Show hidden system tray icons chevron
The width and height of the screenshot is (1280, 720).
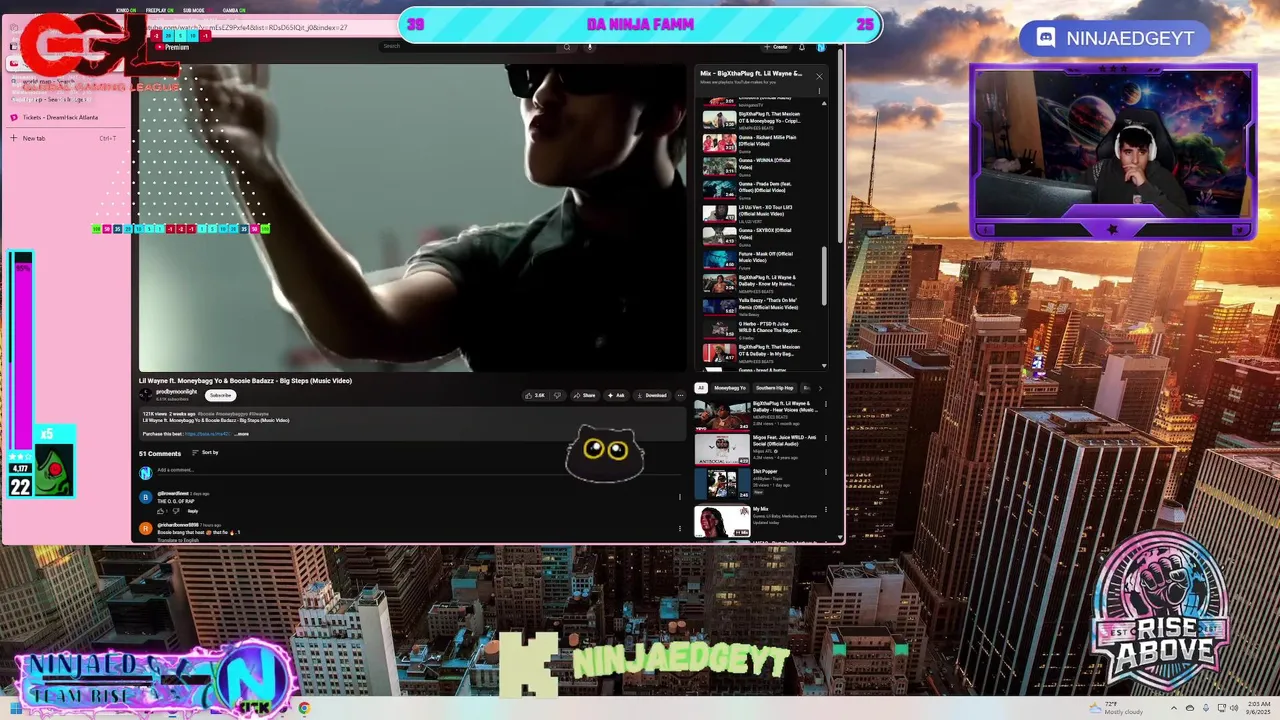(x=1174, y=708)
